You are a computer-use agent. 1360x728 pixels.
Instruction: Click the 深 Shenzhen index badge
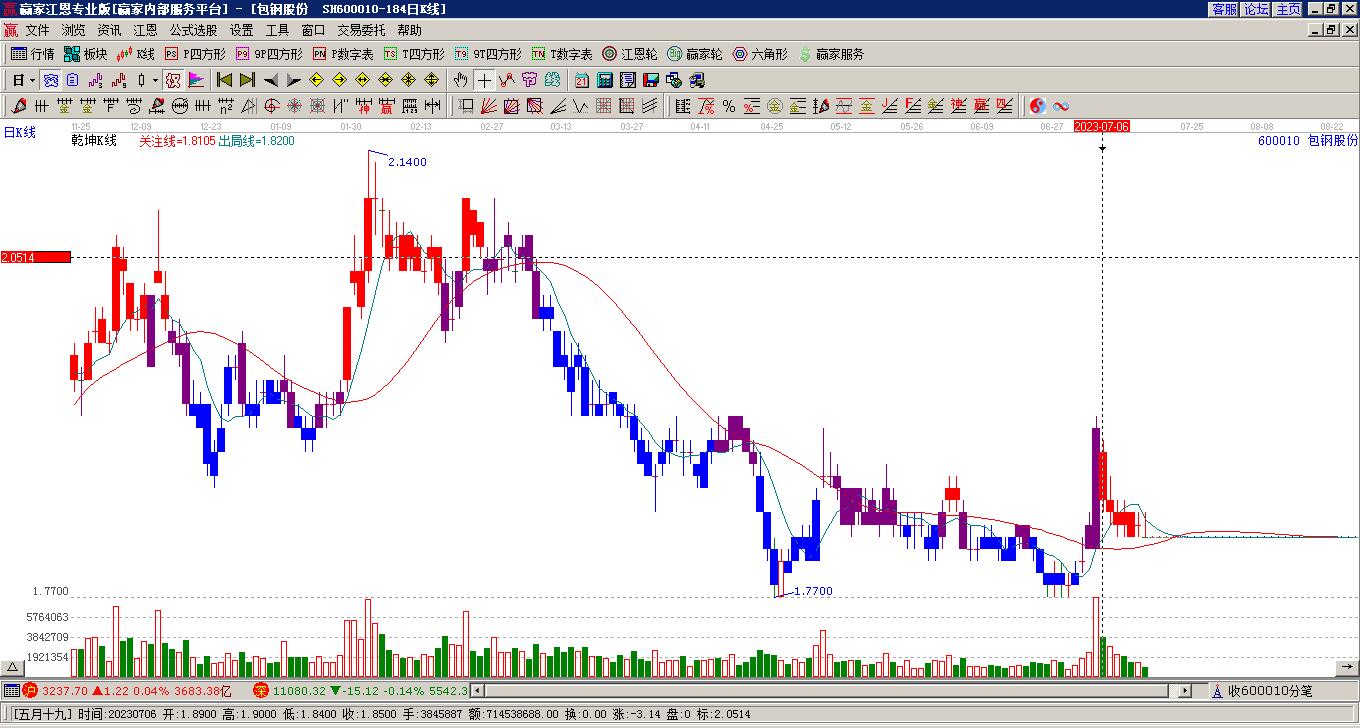261,691
